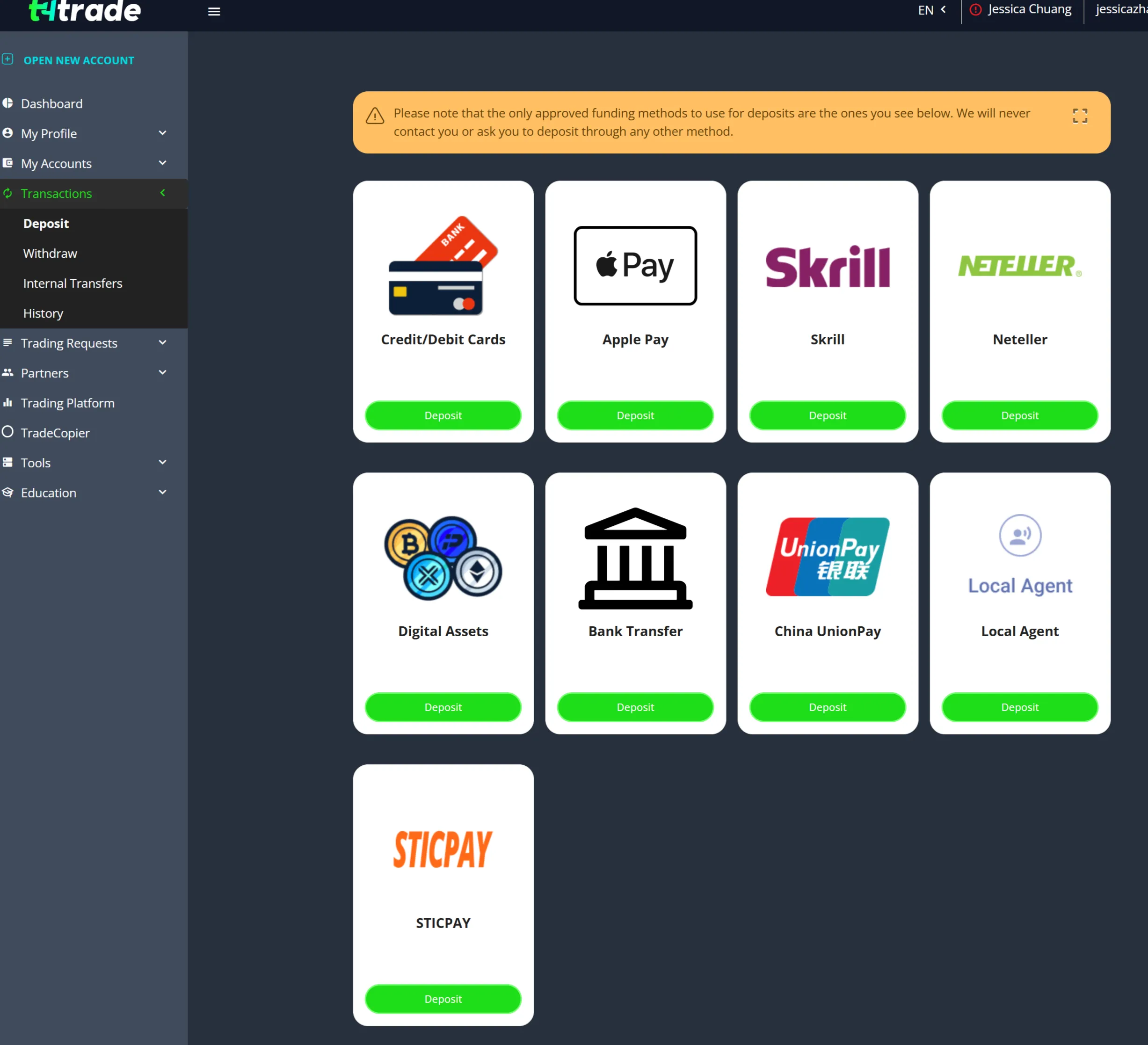Screen dimensions: 1148x1045
Task: Click the Apple Pay logo
Action: [x=635, y=265]
